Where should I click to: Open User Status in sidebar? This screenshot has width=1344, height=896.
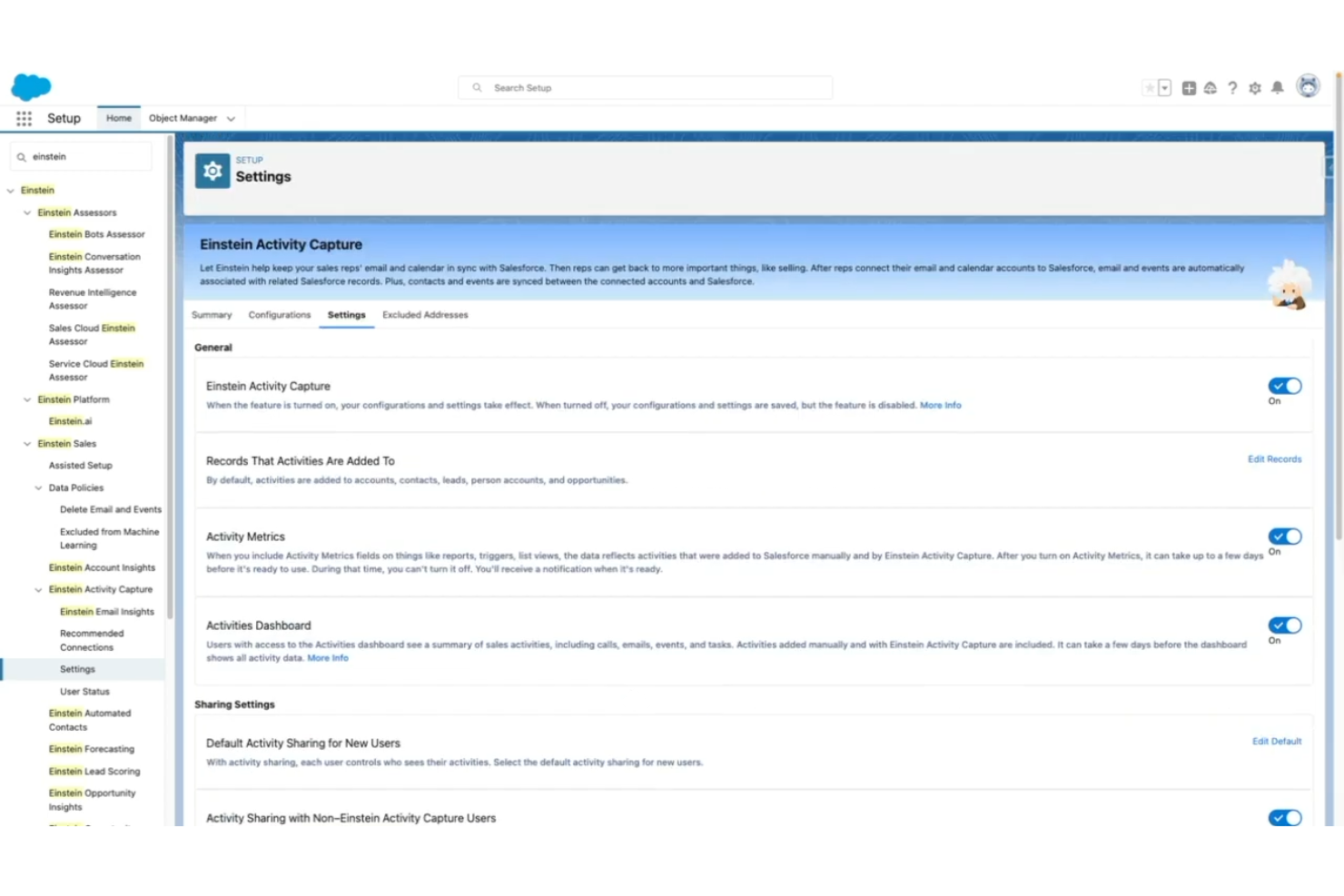coord(84,692)
